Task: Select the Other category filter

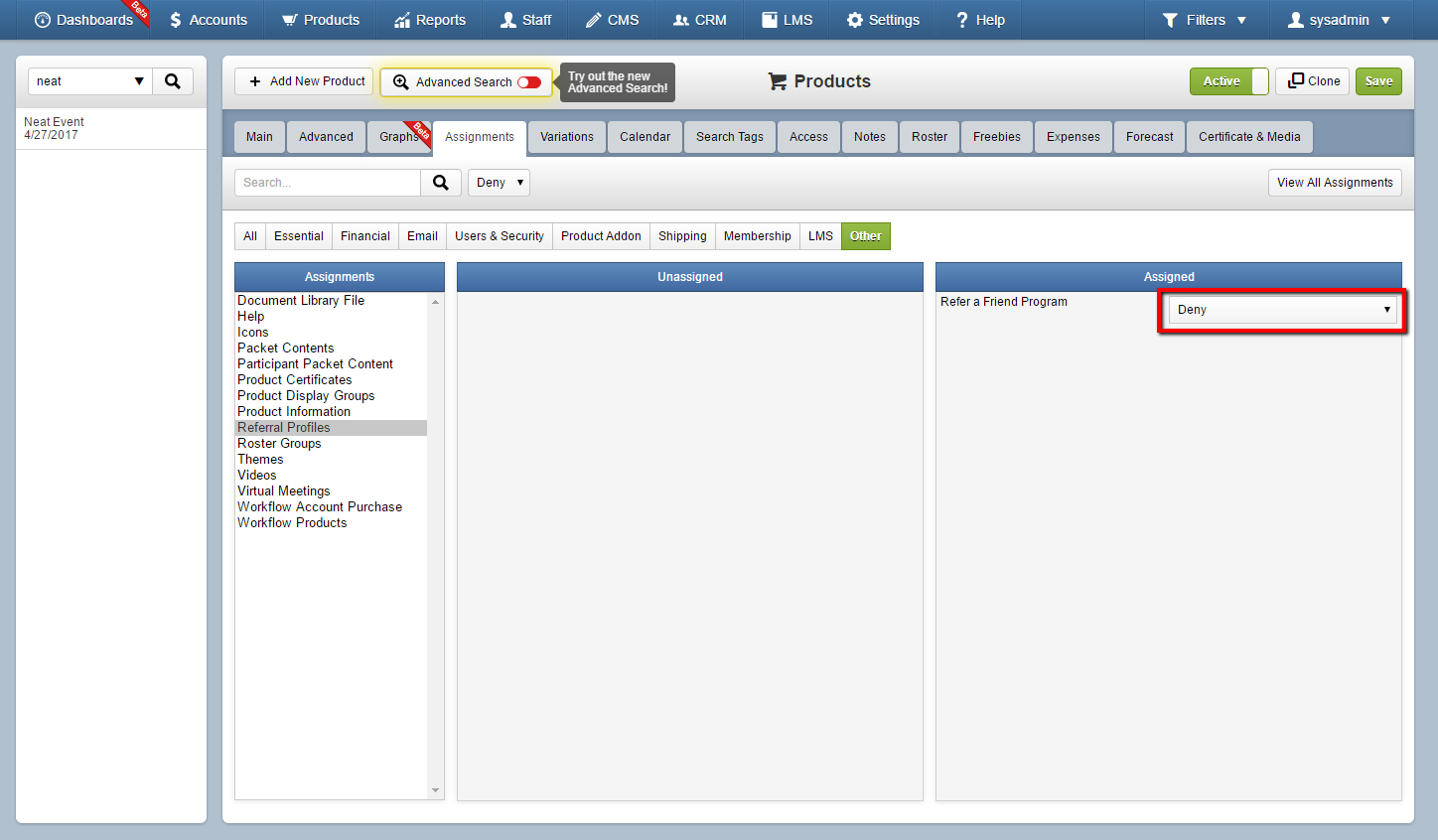Action: pos(866,236)
